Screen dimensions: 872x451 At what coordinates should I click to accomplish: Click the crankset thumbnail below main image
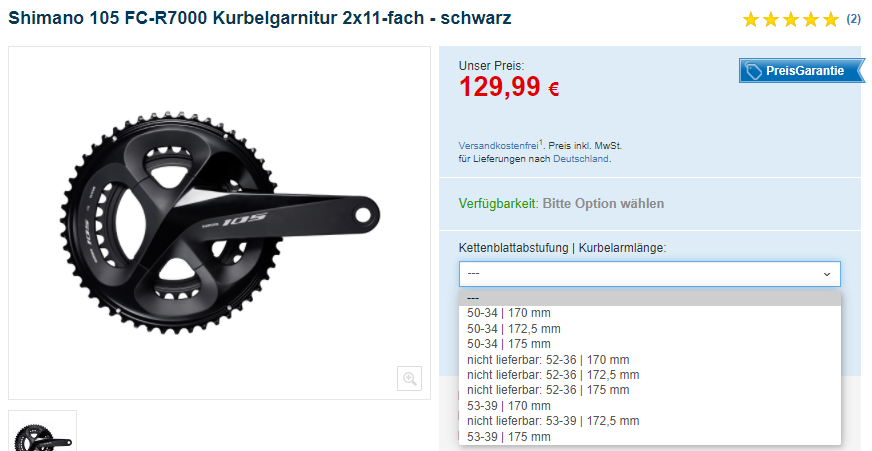click(42, 431)
